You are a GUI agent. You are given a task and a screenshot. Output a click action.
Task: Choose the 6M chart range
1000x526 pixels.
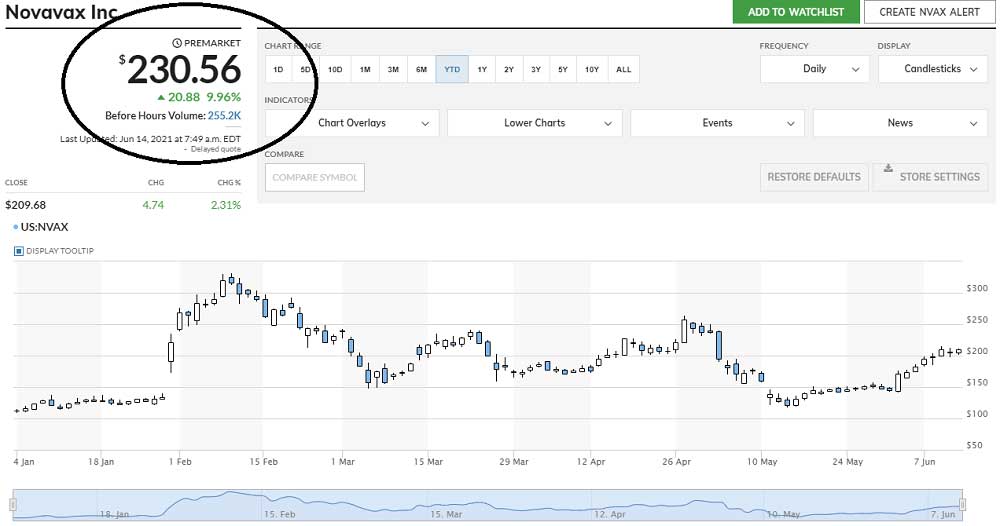(x=421, y=69)
